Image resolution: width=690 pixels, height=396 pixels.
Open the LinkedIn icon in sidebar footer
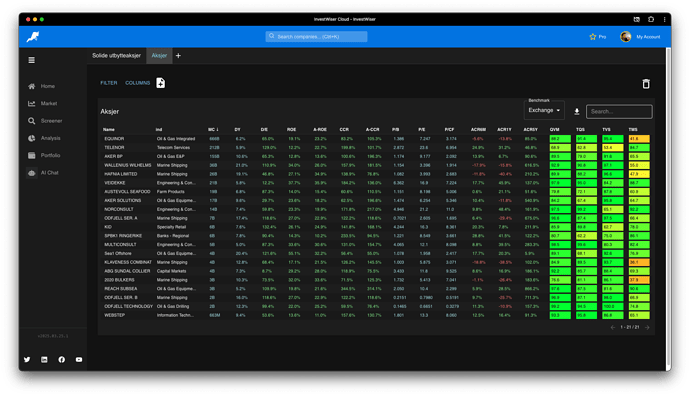pos(44,359)
